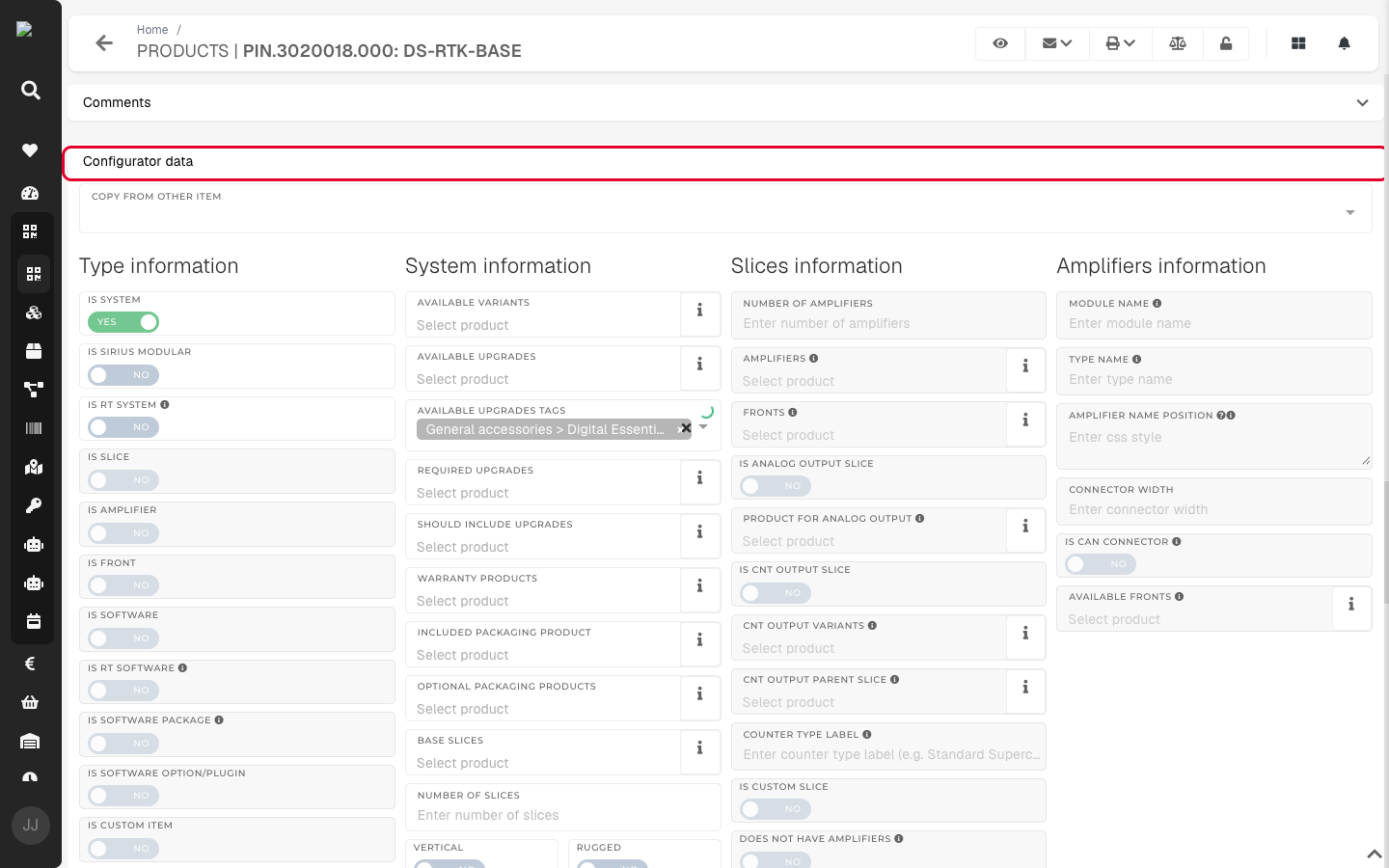The height and width of the screenshot is (868, 1389).
Task: Open the JJ user avatar
Action: [31, 826]
